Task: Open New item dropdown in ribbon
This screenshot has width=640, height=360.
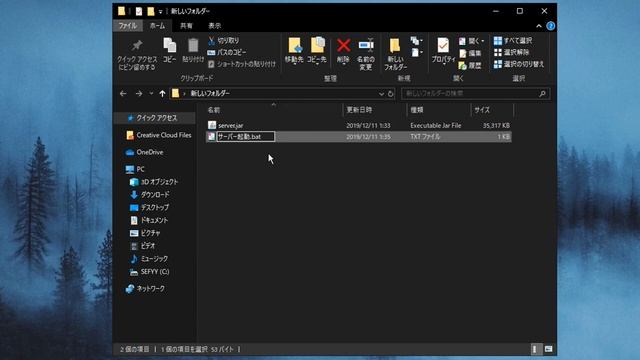Action: point(416,41)
